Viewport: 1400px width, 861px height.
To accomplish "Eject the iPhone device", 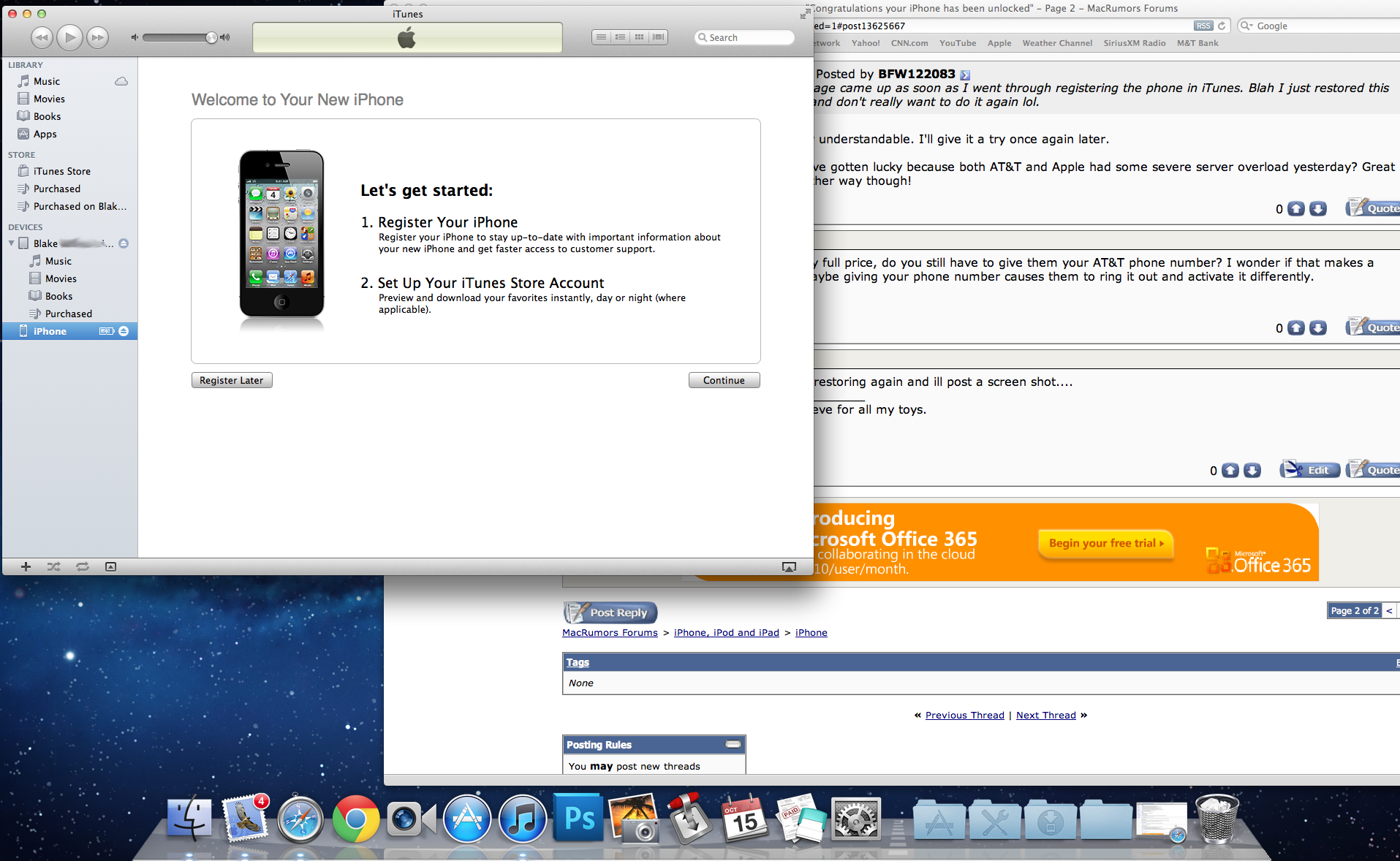I will click(124, 331).
